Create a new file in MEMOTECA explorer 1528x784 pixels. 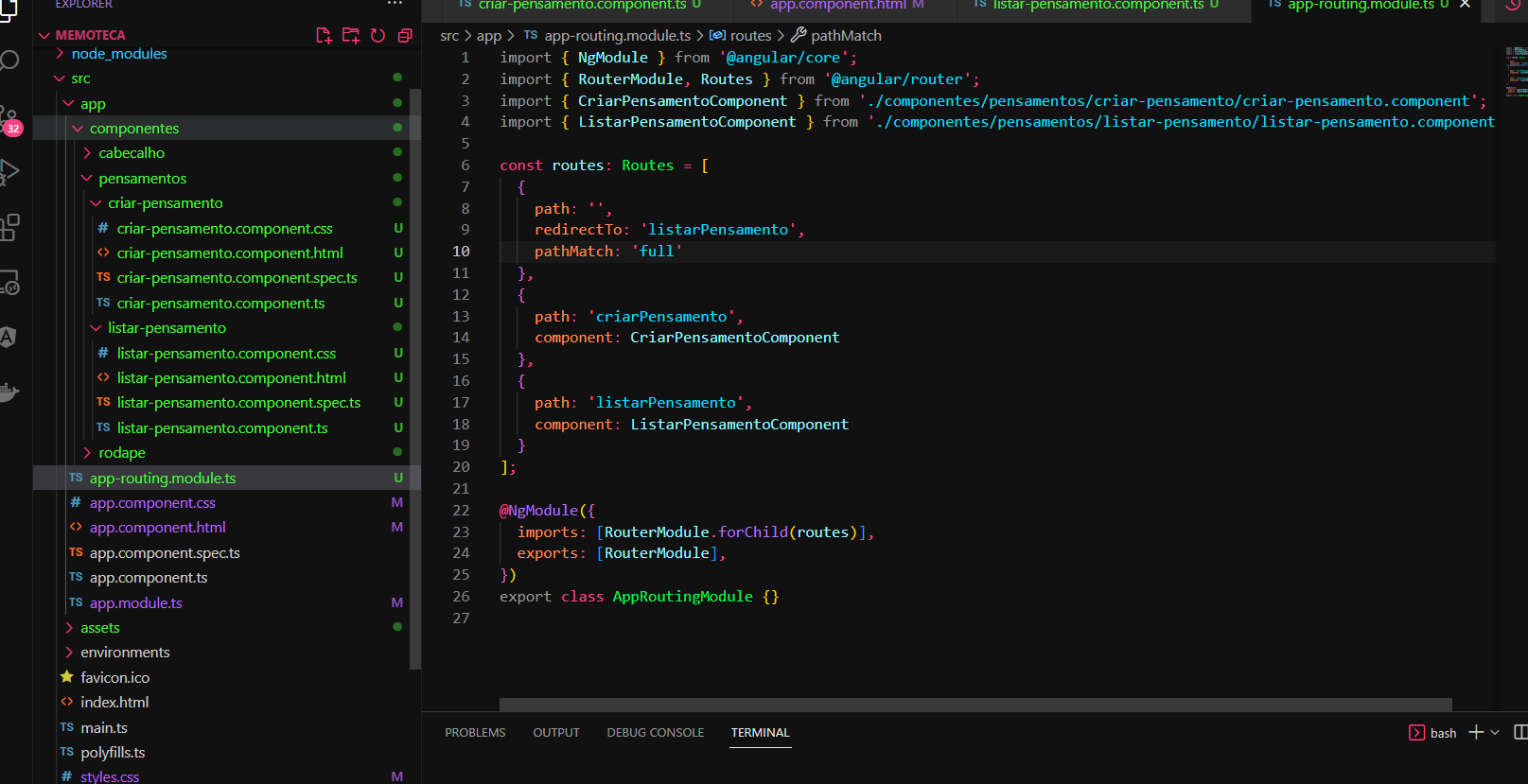(324, 36)
